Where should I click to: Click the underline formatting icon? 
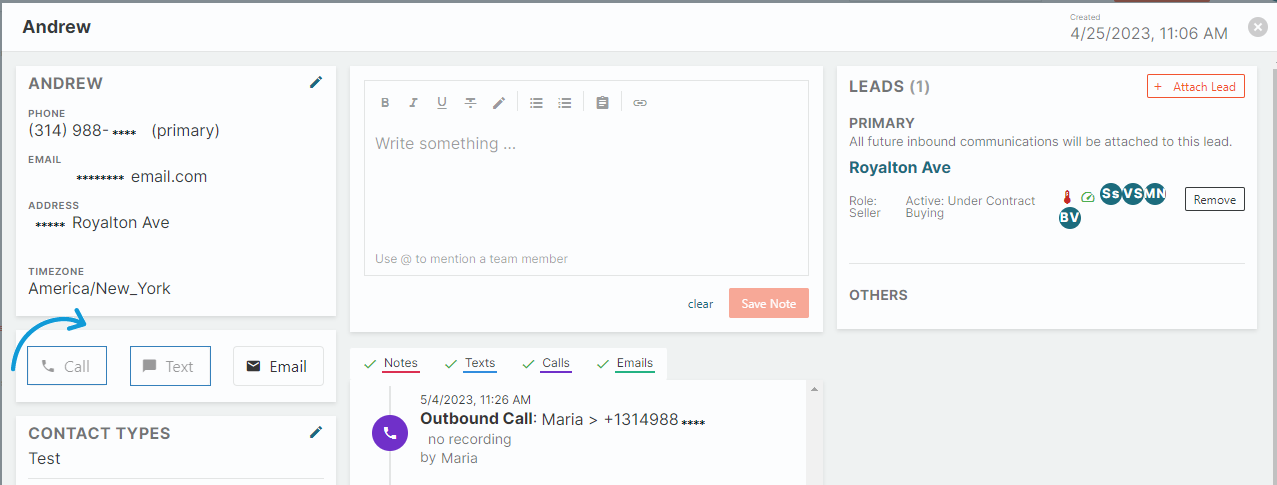441,103
